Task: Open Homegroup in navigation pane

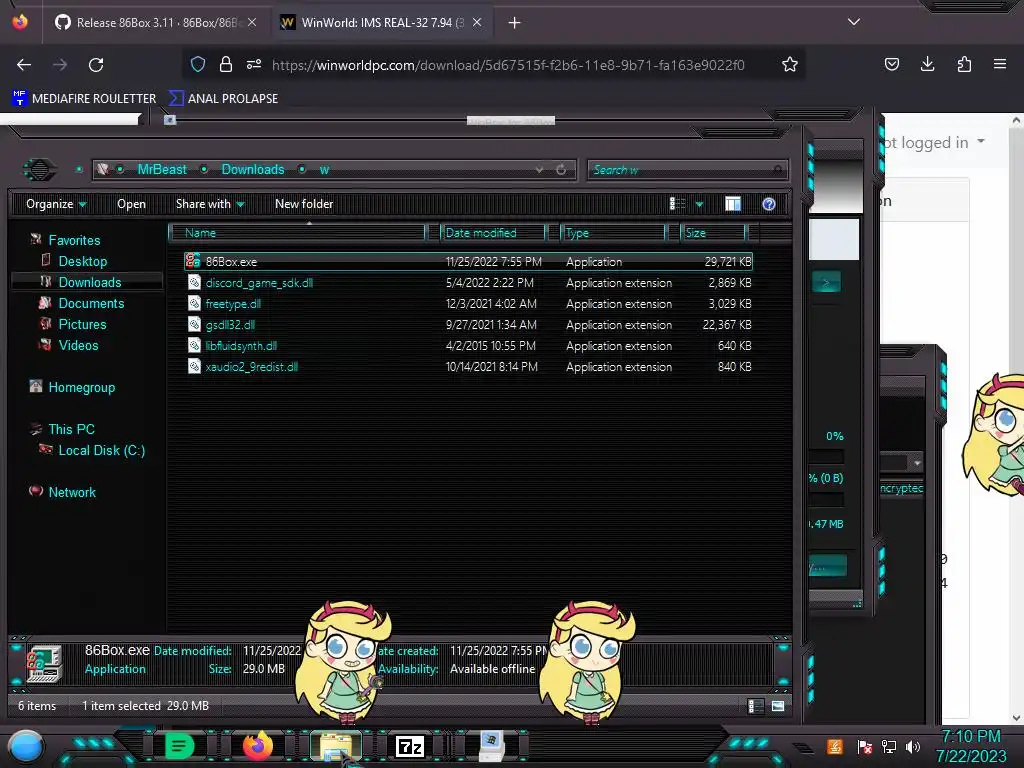Action: 72,387
